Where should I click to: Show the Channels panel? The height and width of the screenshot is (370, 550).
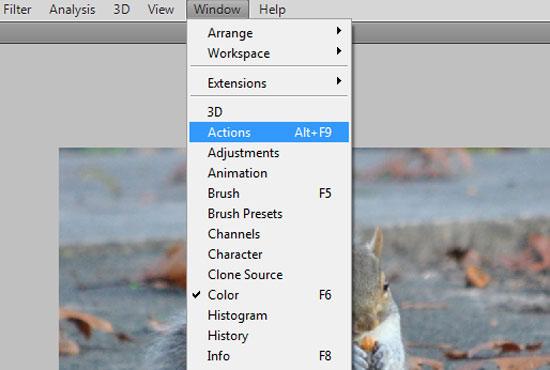point(269,234)
